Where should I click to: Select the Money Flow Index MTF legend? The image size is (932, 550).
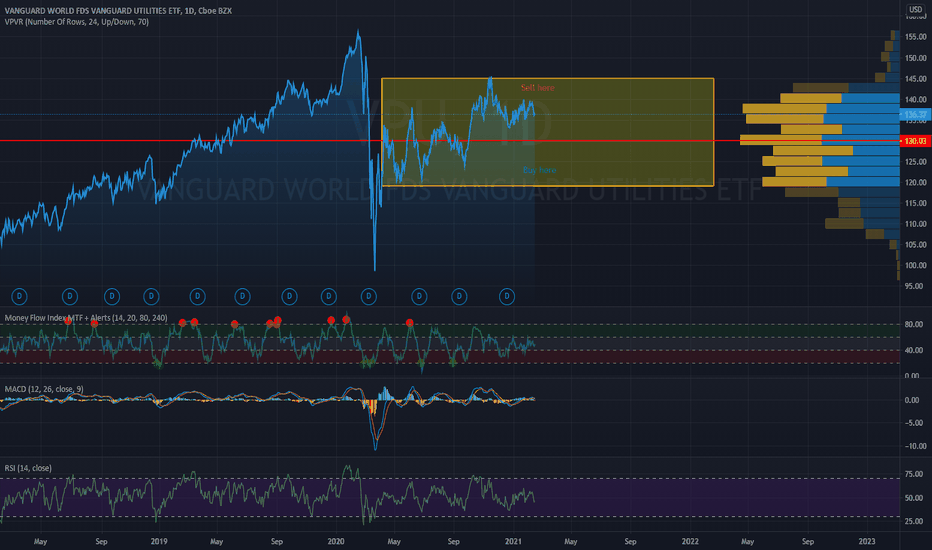point(86,318)
